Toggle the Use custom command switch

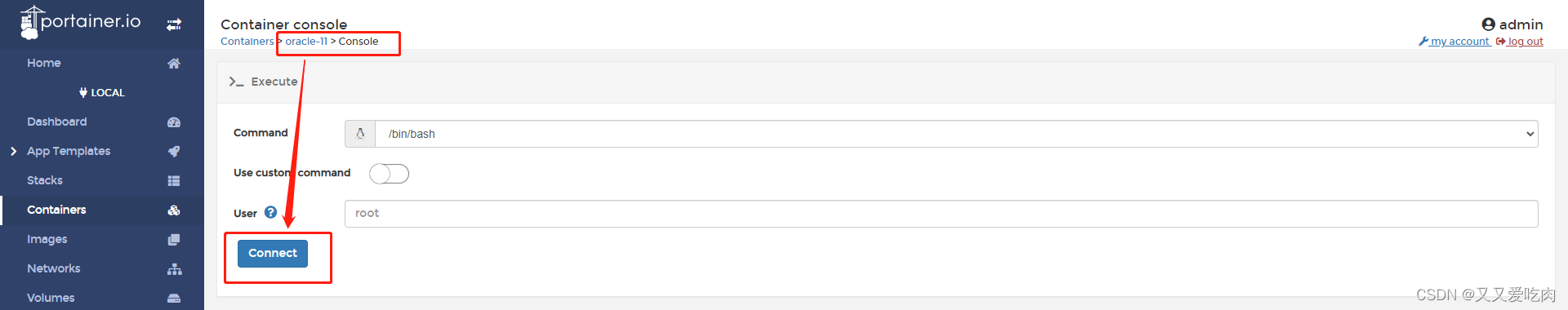click(389, 174)
